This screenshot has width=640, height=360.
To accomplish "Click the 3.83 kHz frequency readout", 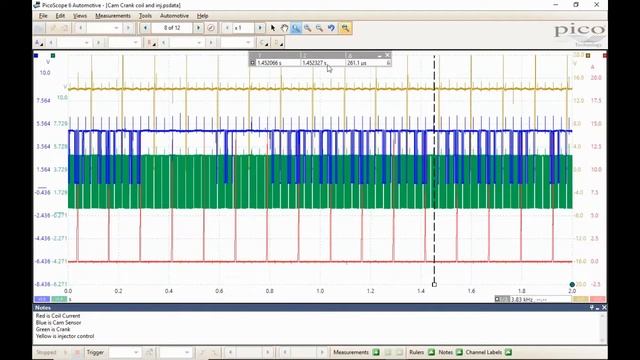I will tap(523, 299).
